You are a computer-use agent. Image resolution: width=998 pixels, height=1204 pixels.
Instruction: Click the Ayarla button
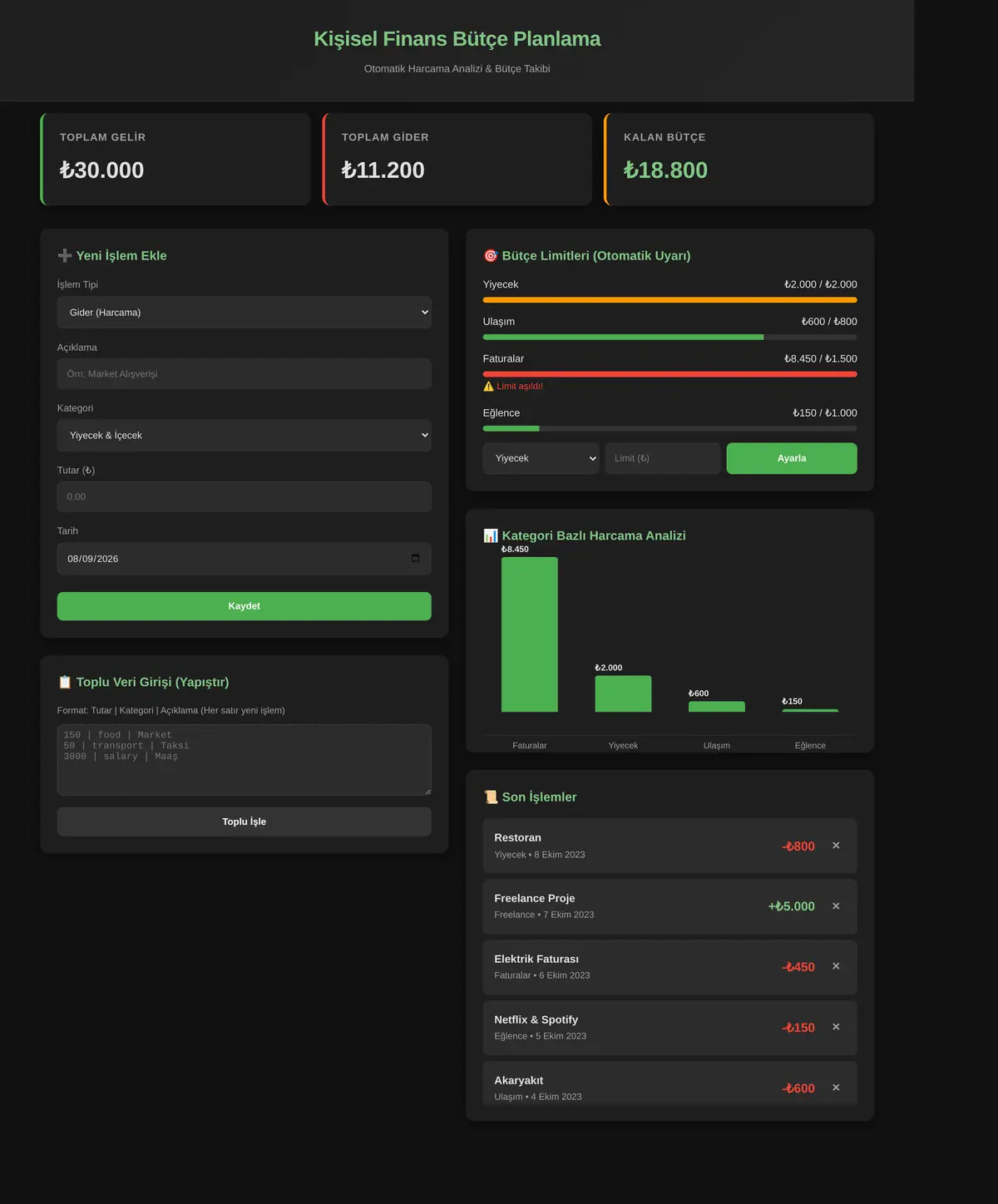(792, 458)
